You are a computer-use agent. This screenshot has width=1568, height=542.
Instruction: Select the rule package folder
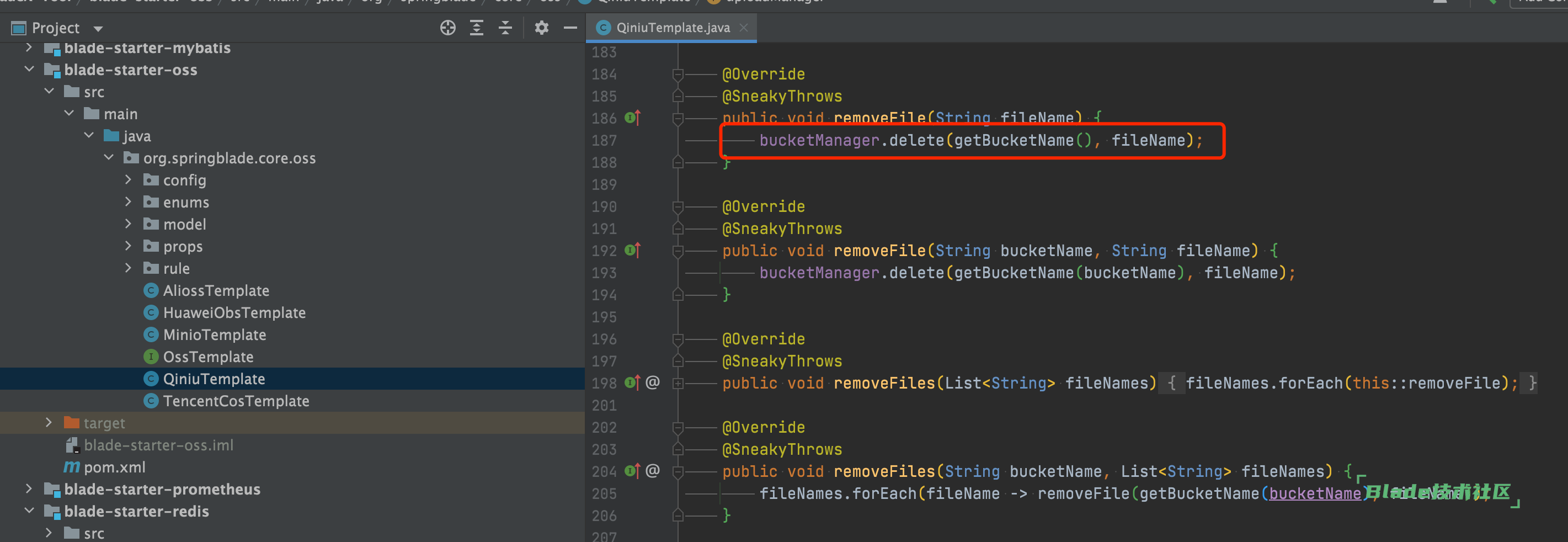point(176,268)
